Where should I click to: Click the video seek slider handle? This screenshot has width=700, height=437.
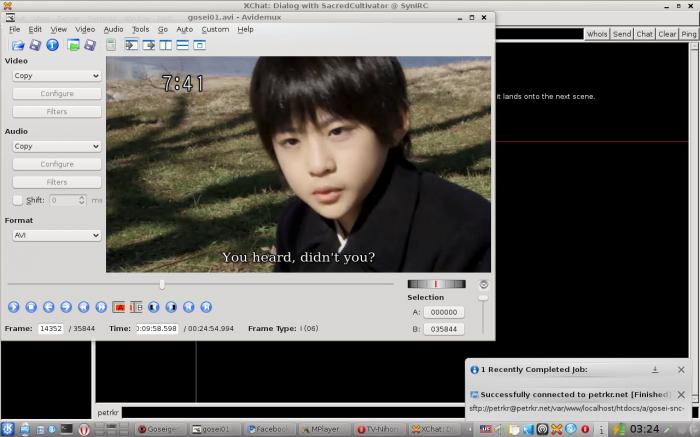(162, 284)
